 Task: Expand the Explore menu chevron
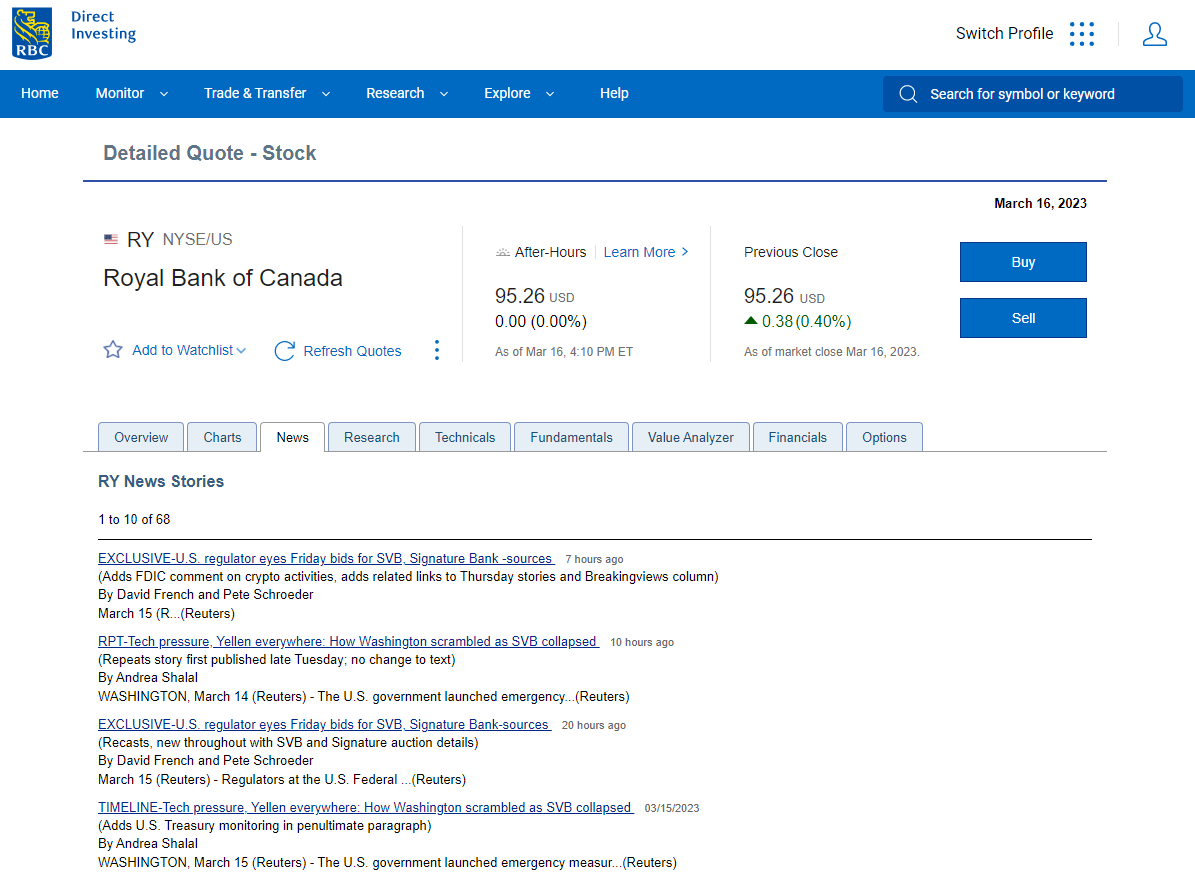pos(549,94)
